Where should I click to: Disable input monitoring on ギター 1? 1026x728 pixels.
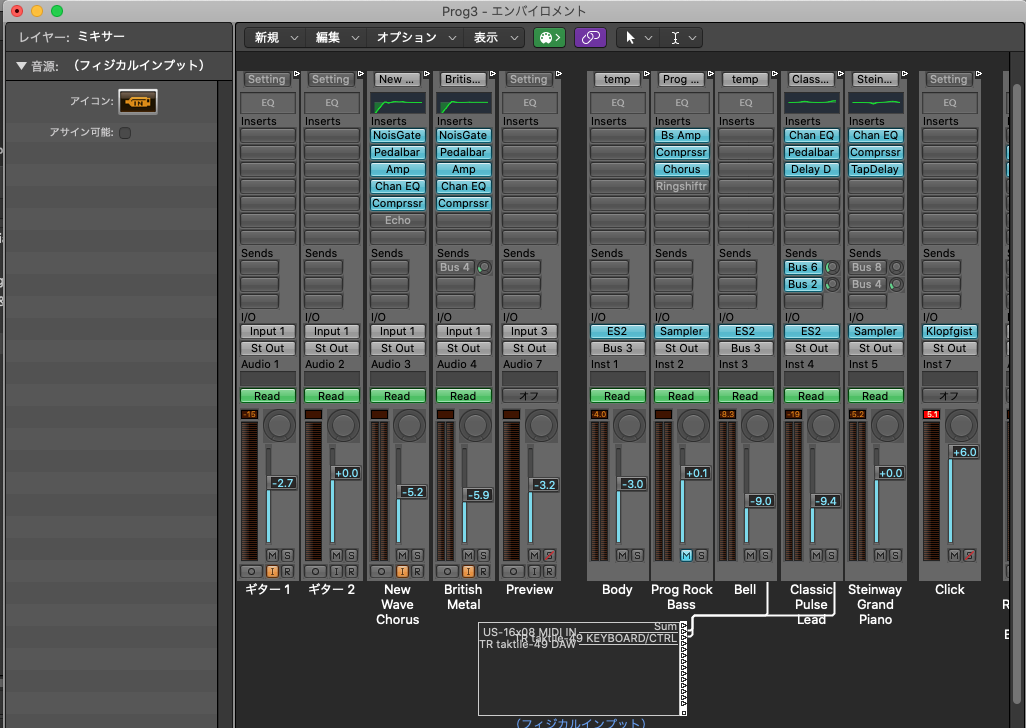click(x=272, y=571)
